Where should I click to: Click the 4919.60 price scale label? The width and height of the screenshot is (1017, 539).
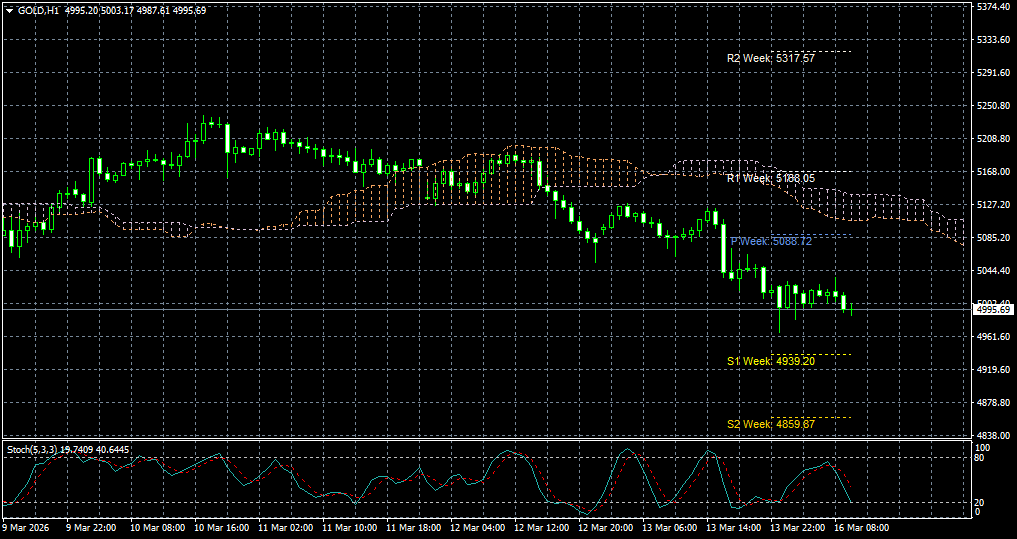(x=993, y=370)
